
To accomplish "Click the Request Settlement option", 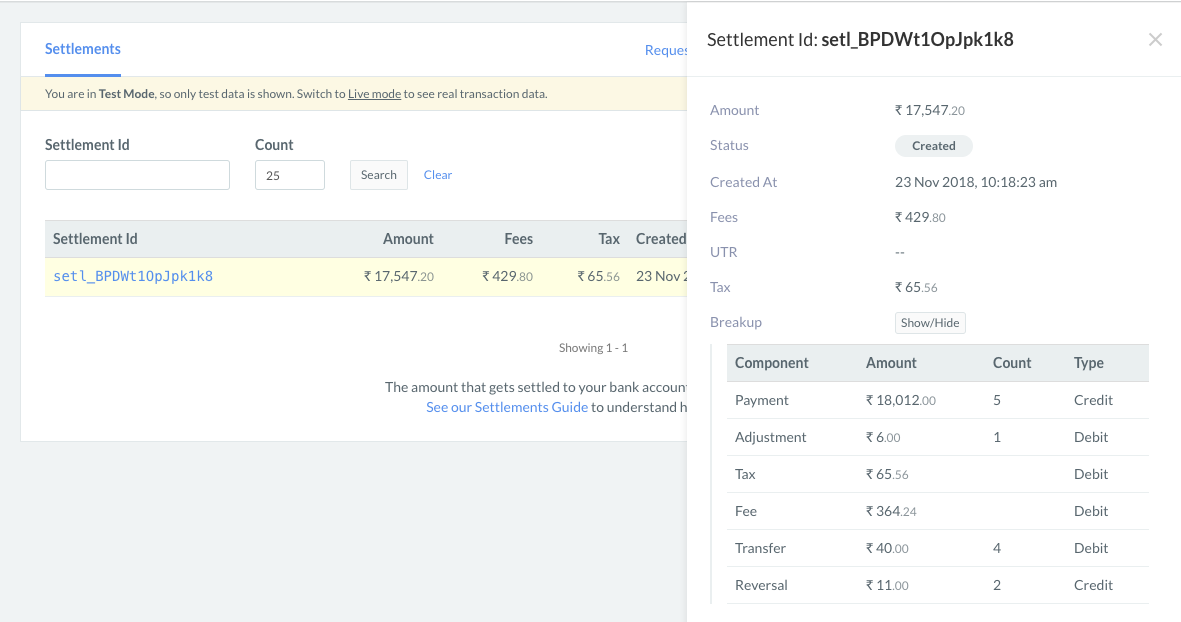I will coord(667,50).
